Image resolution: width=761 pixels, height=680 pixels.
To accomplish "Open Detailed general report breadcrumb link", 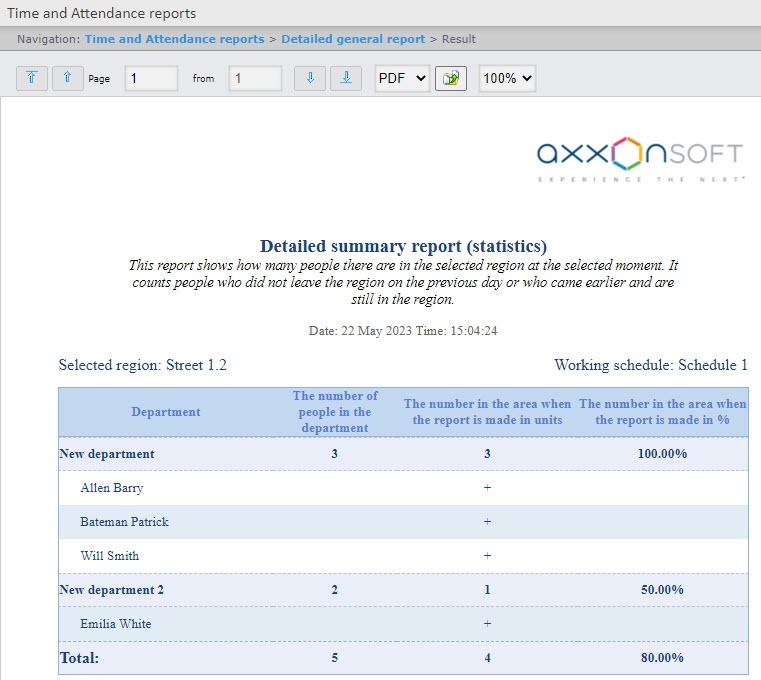I will click(x=353, y=39).
